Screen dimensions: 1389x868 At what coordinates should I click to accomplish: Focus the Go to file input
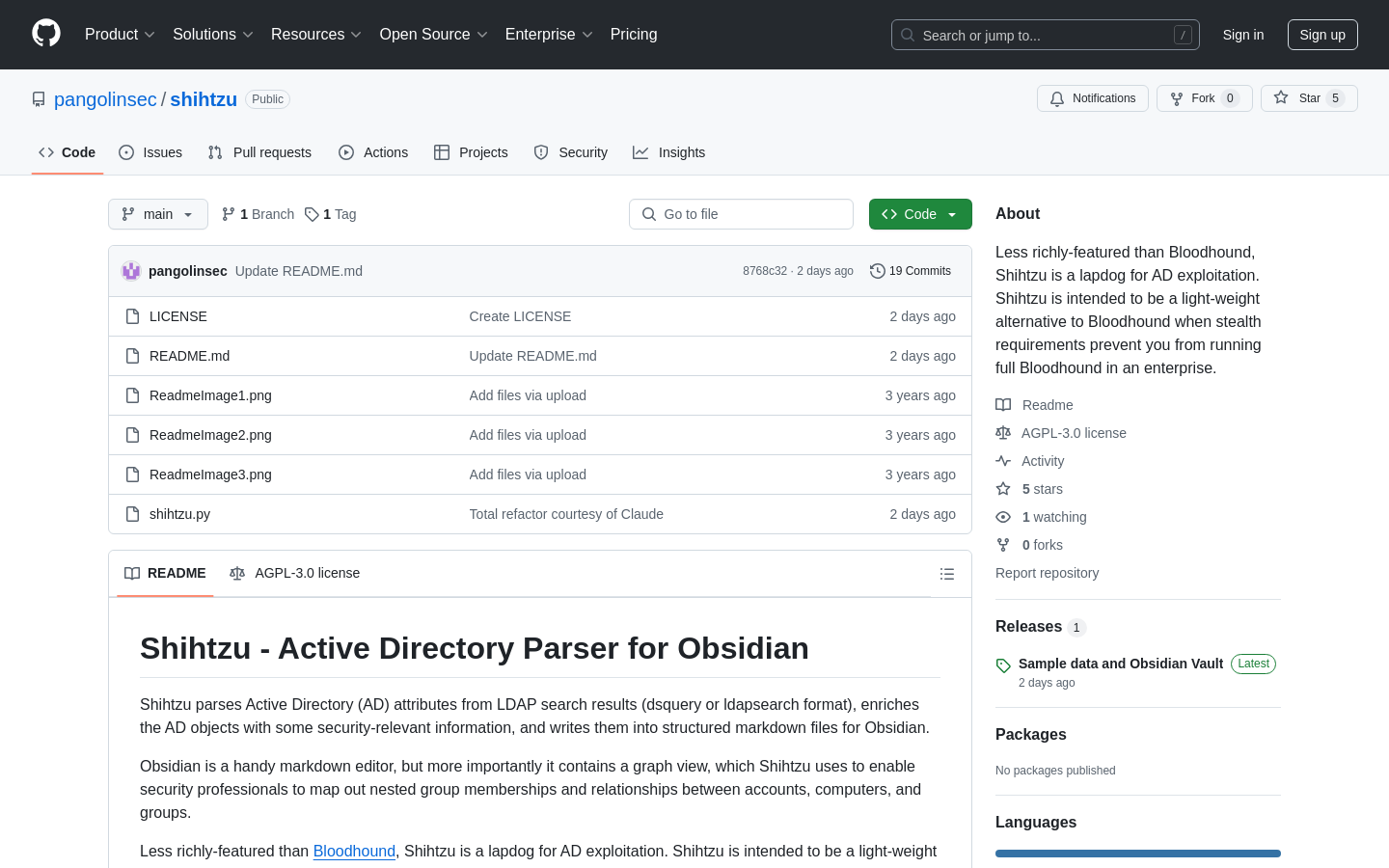pos(741,214)
